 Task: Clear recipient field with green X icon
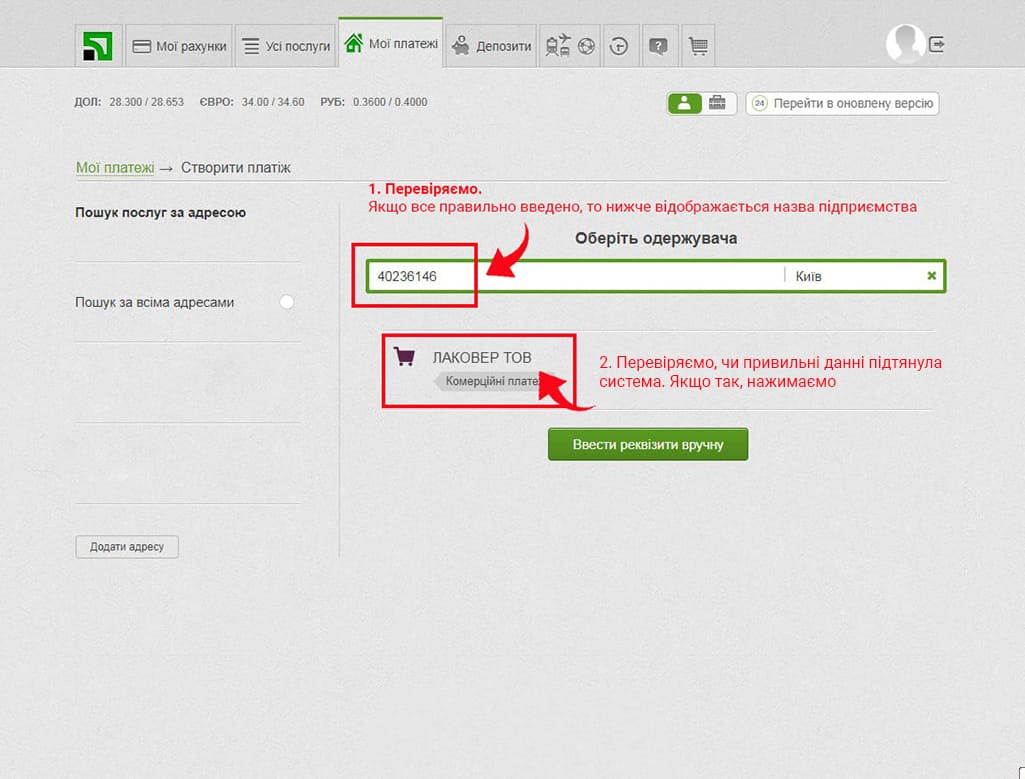932,276
